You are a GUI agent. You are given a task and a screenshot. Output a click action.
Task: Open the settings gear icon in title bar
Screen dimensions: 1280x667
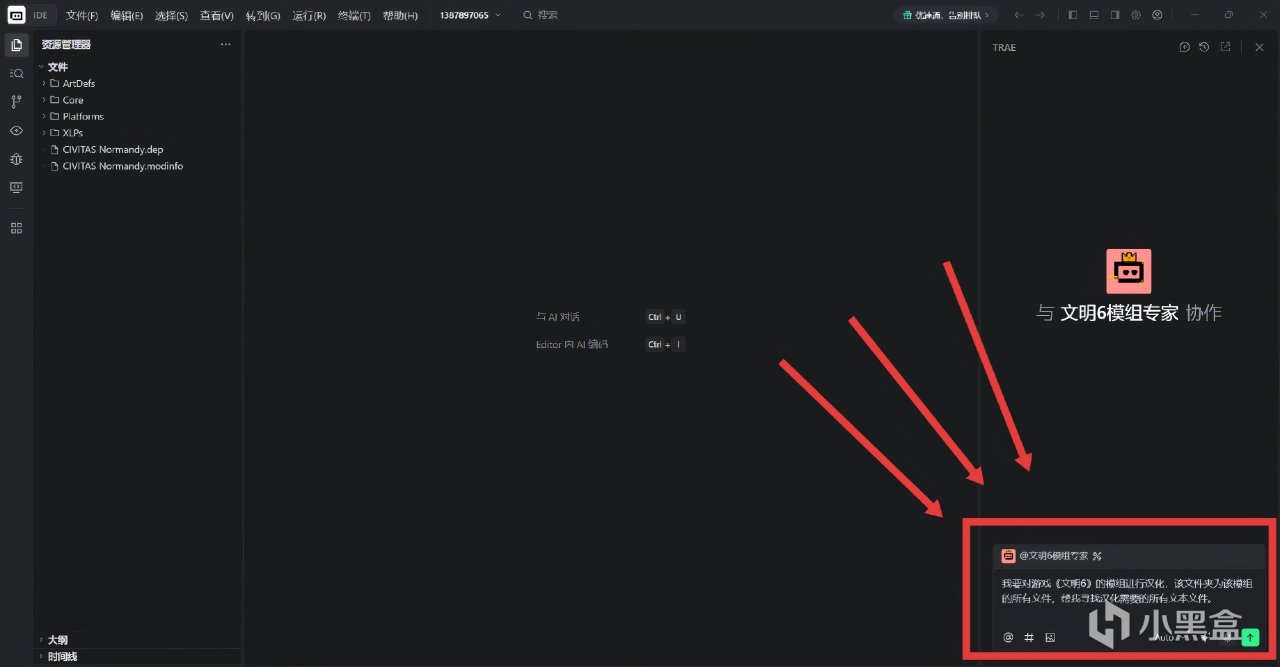coord(1136,15)
